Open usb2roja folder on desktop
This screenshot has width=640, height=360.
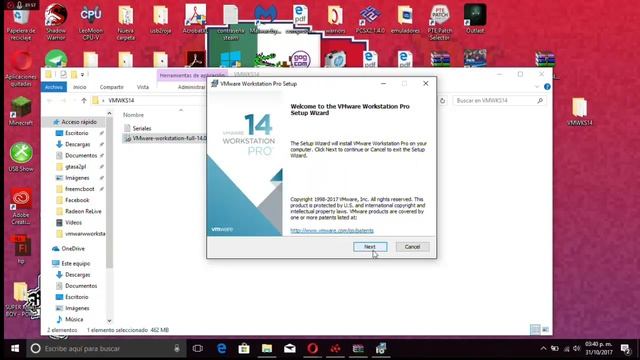click(160, 20)
